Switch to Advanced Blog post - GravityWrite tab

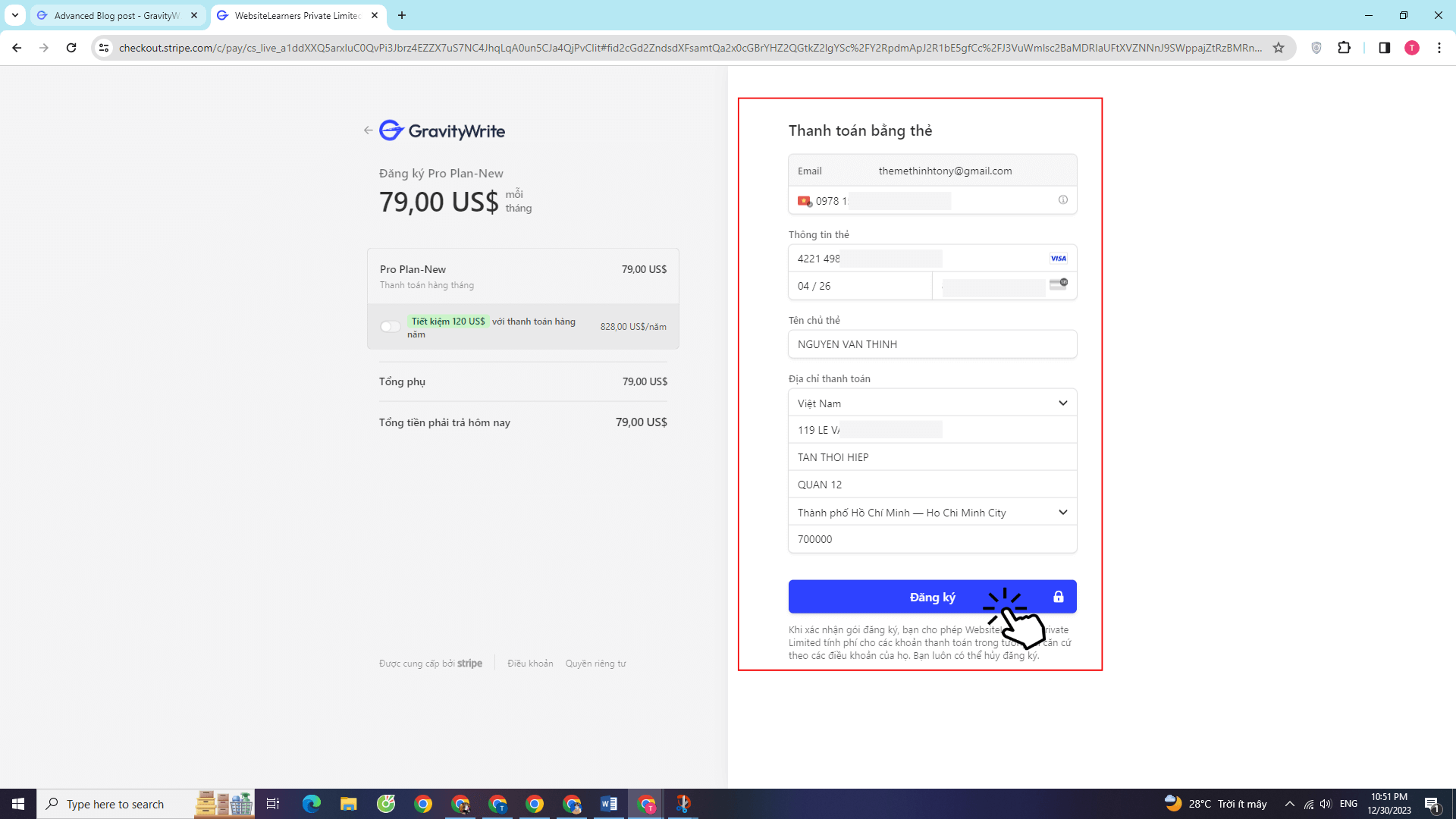click(118, 15)
